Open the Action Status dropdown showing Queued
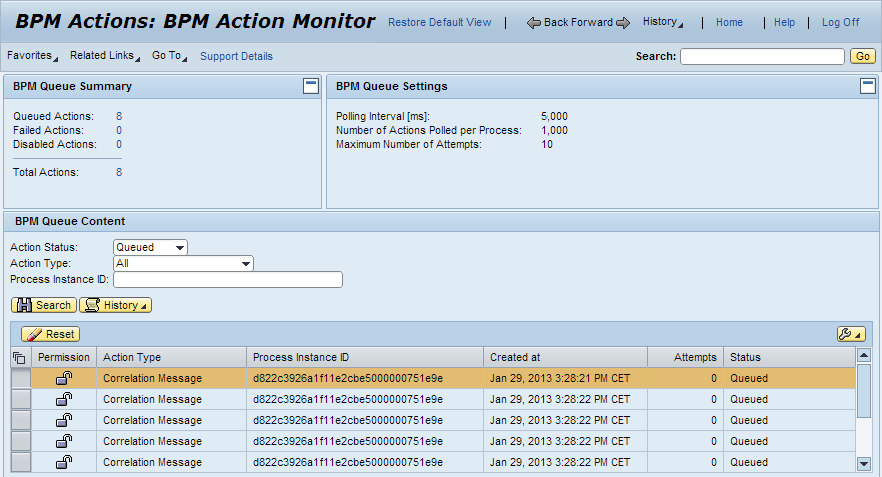 150,248
